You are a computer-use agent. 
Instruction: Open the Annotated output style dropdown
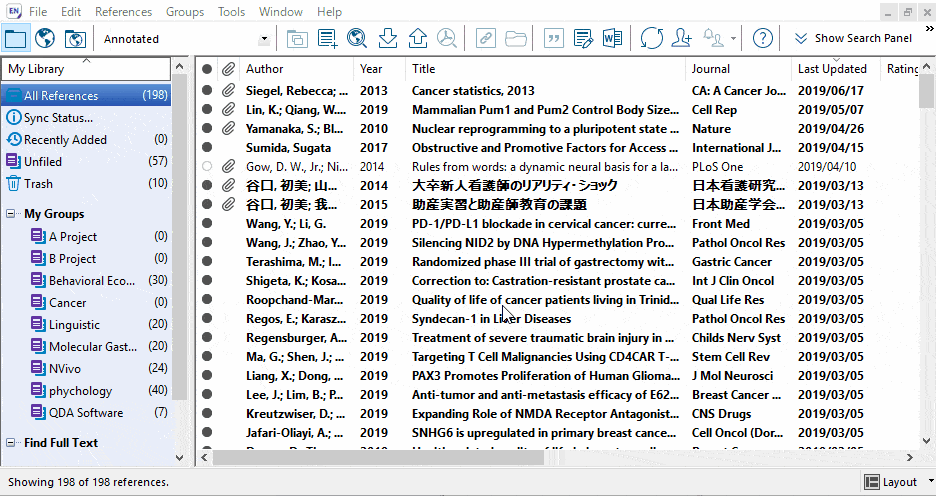pos(263,39)
